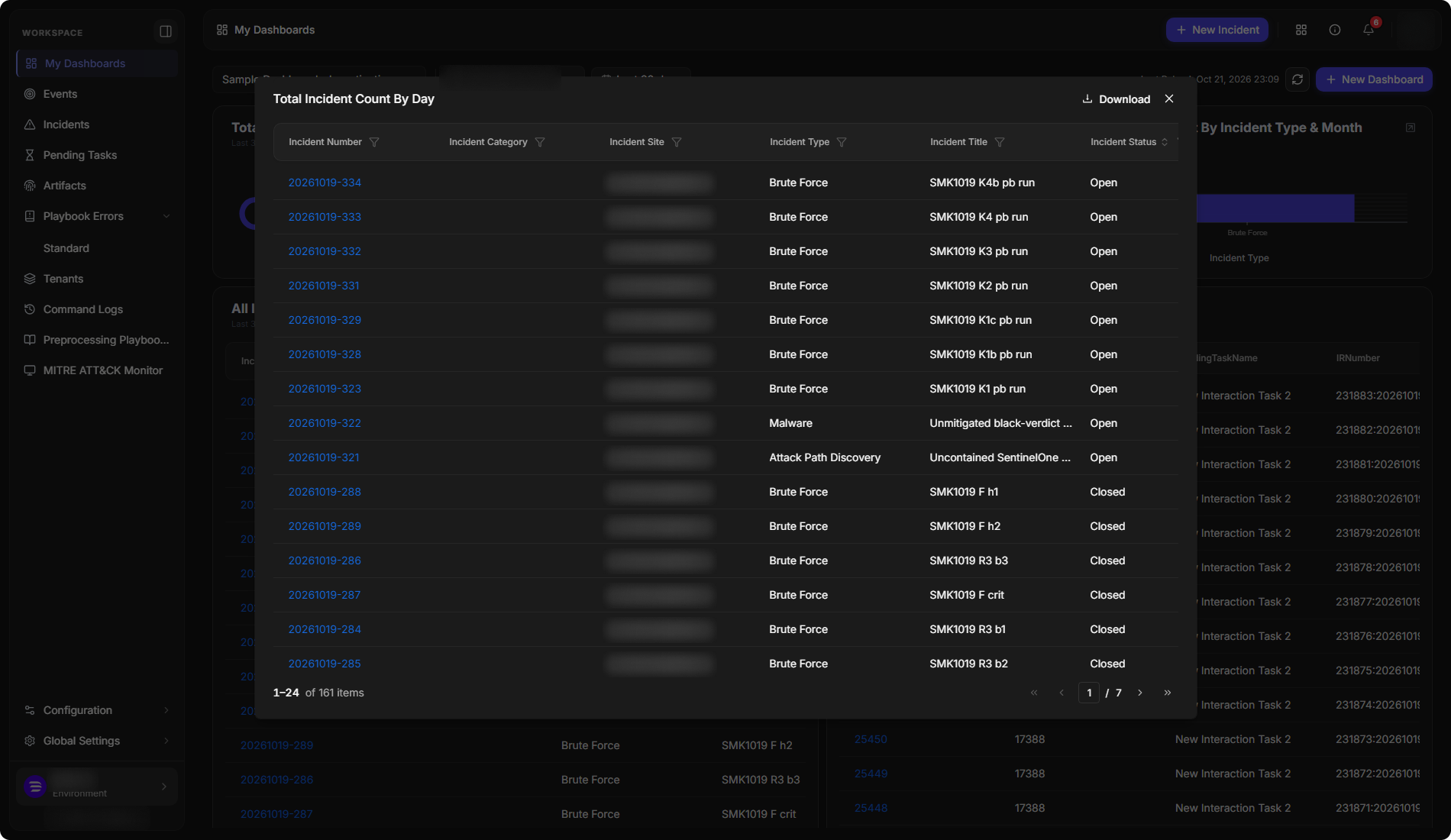Open Pending Tasks in the sidebar
Viewport: 1451px width, 840px height.
pos(96,155)
